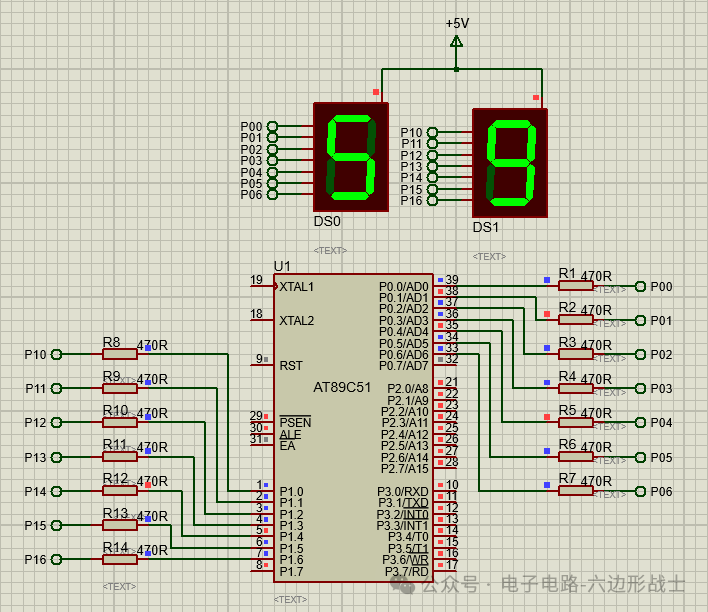Click the P2.0/A8 pin label

pos(408,389)
